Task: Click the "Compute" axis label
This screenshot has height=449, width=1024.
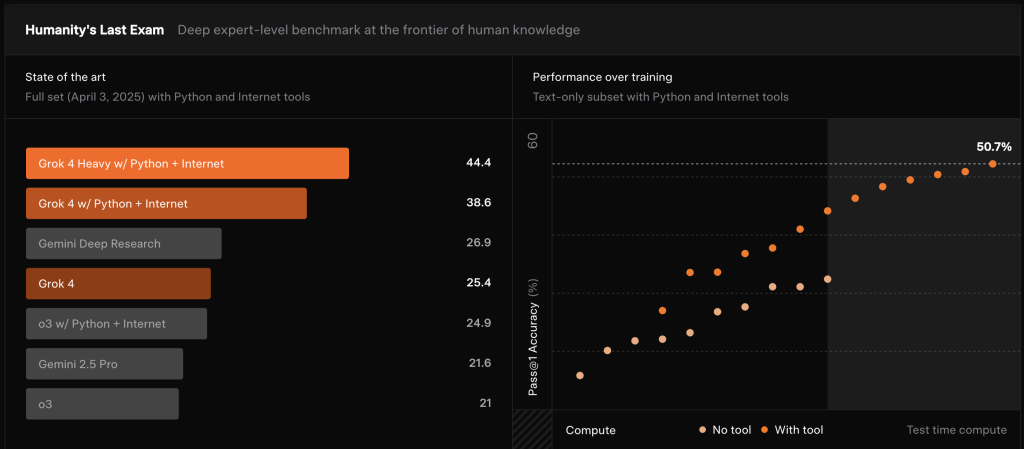Action: coord(590,430)
